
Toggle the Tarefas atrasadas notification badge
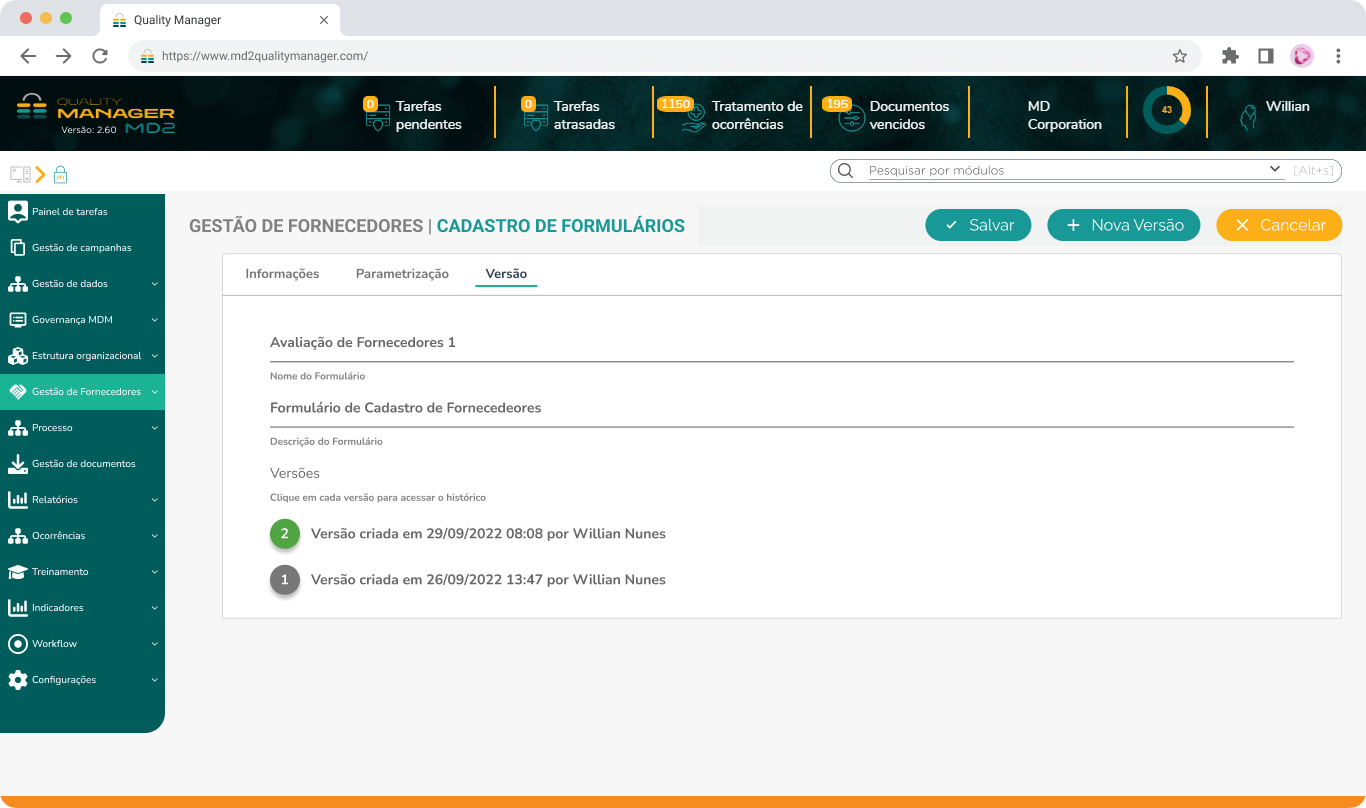coord(527,103)
